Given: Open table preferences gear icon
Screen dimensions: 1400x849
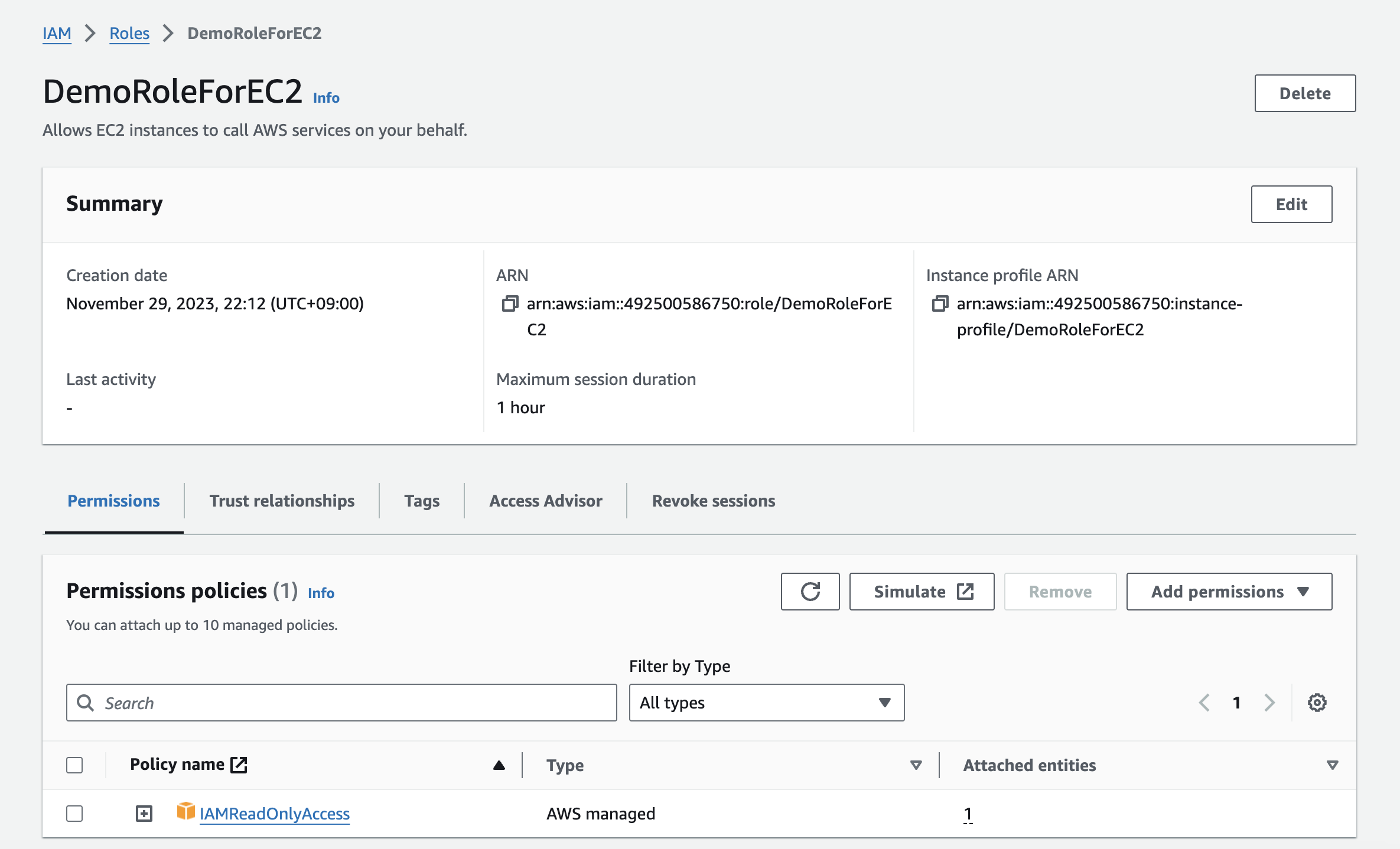Looking at the screenshot, I should (1317, 703).
